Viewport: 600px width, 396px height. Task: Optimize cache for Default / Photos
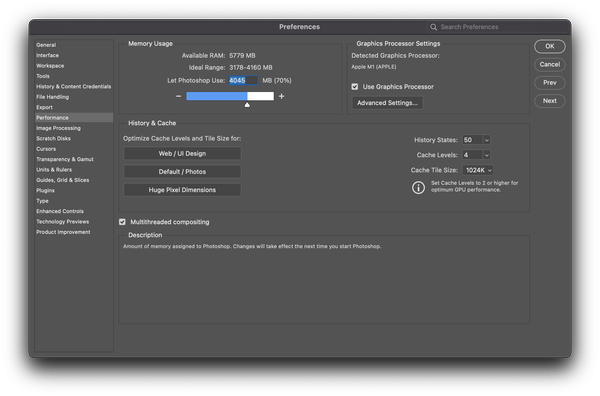tap(182, 172)
